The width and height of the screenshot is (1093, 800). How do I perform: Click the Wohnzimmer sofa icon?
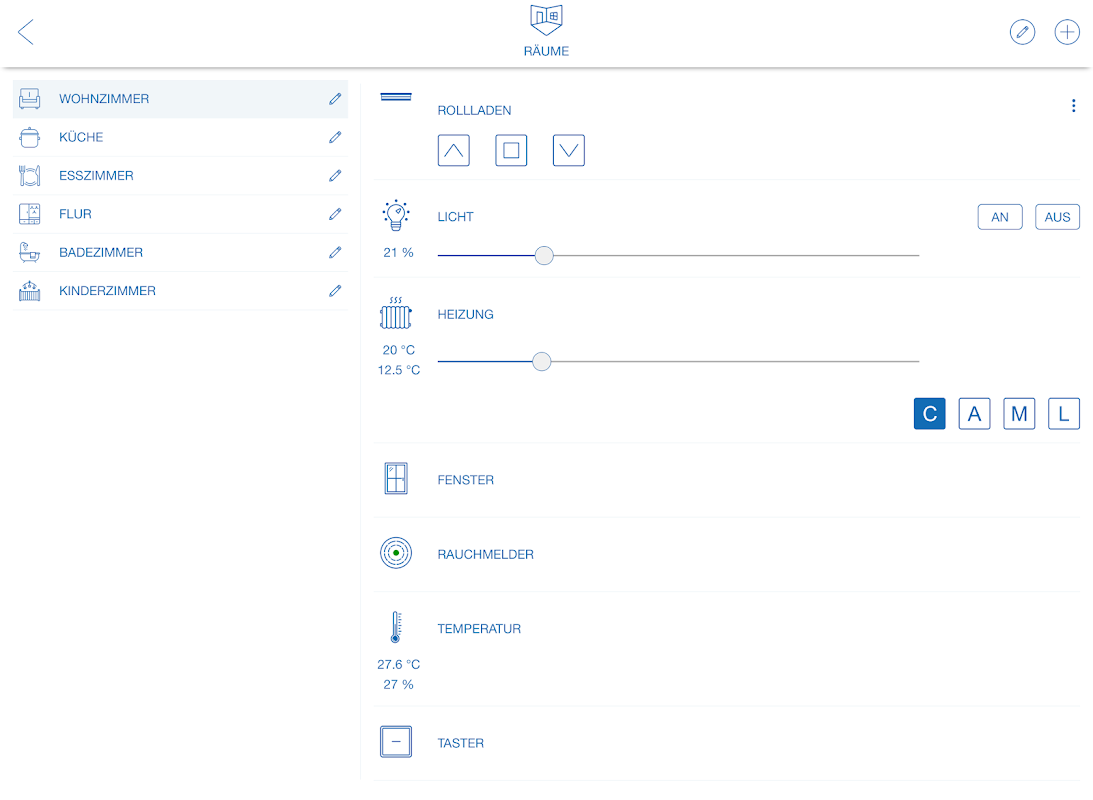coord(29,99)
